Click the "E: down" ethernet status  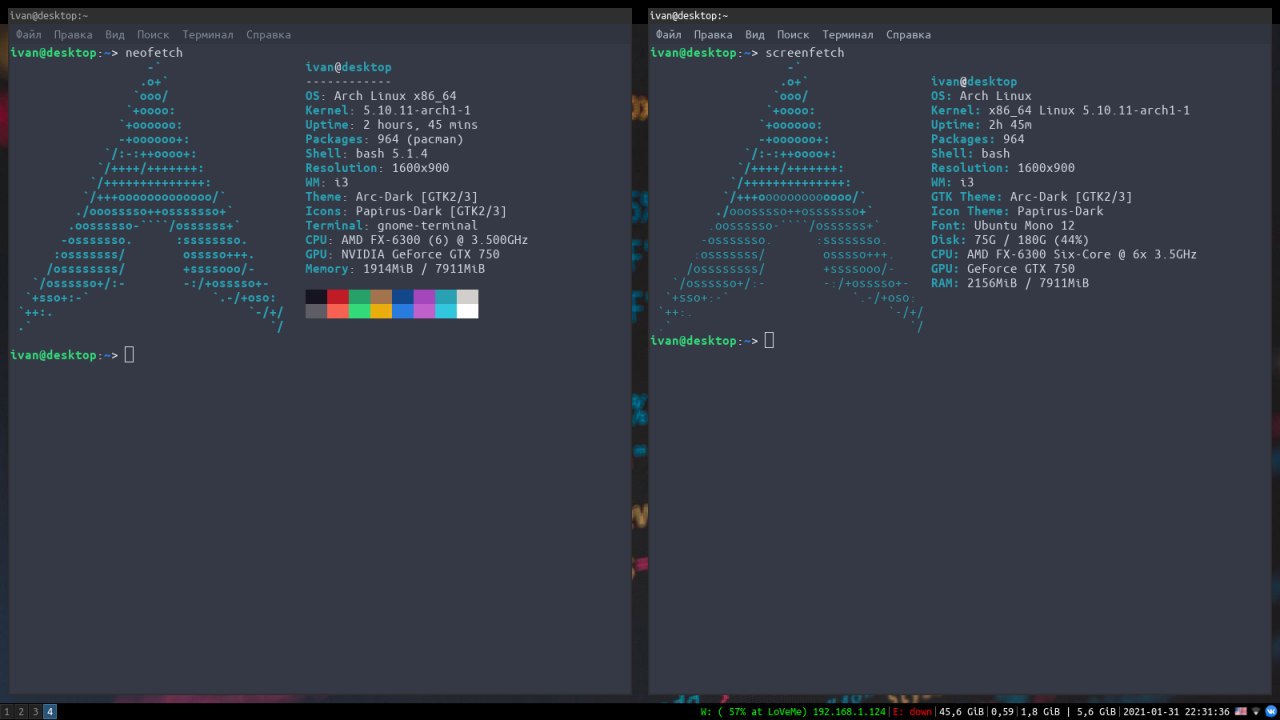pyautogui.click(x=911, y=712)
